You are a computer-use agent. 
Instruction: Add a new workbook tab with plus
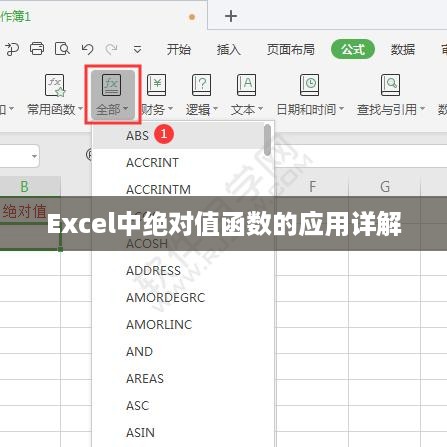coord(231,16)
